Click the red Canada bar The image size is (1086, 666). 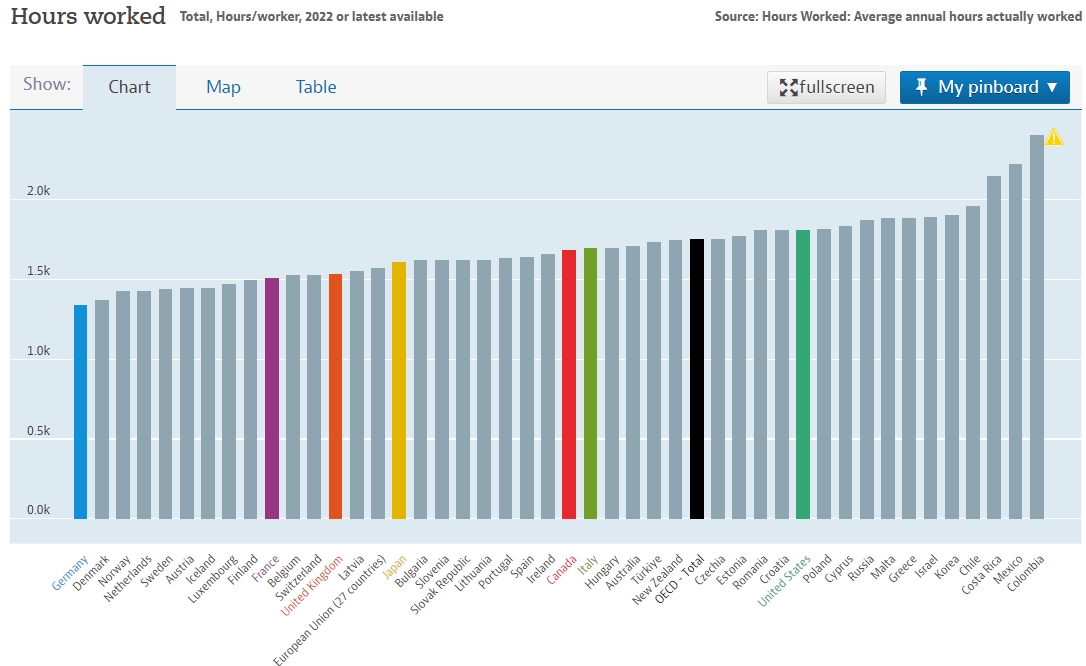click(x=569, y=384)
